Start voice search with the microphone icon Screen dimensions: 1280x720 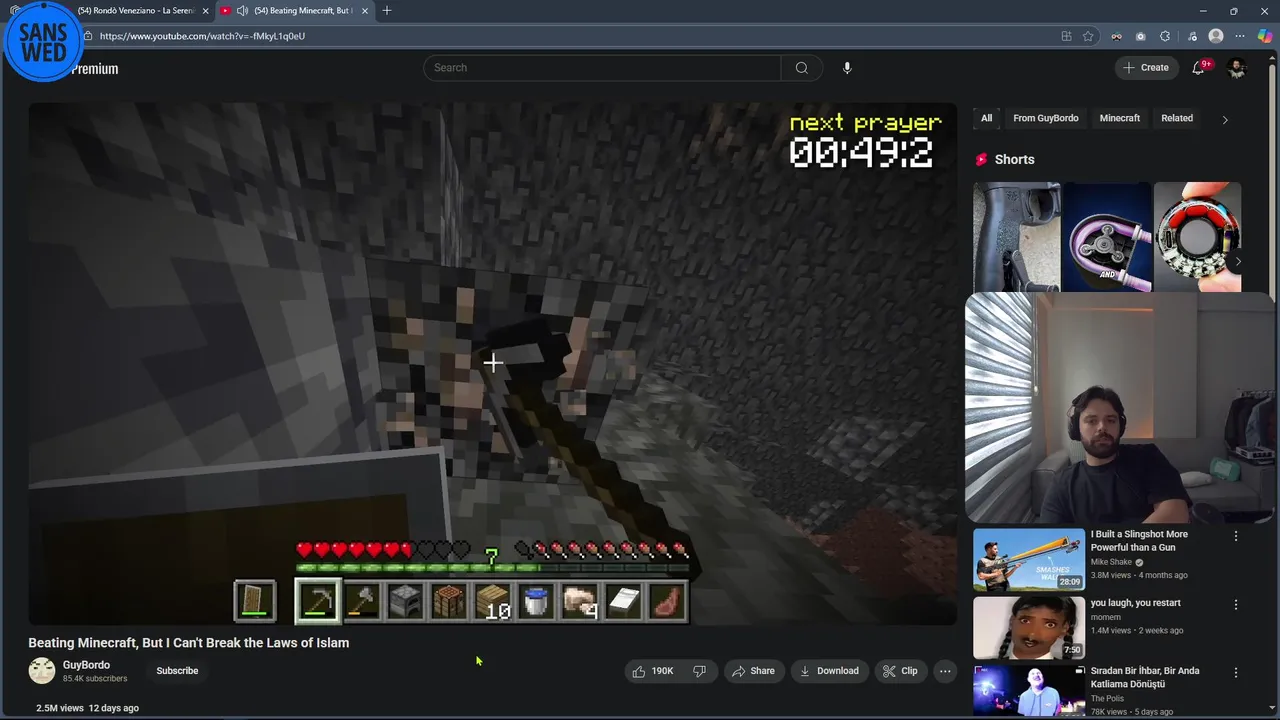[x=847, y=68]
